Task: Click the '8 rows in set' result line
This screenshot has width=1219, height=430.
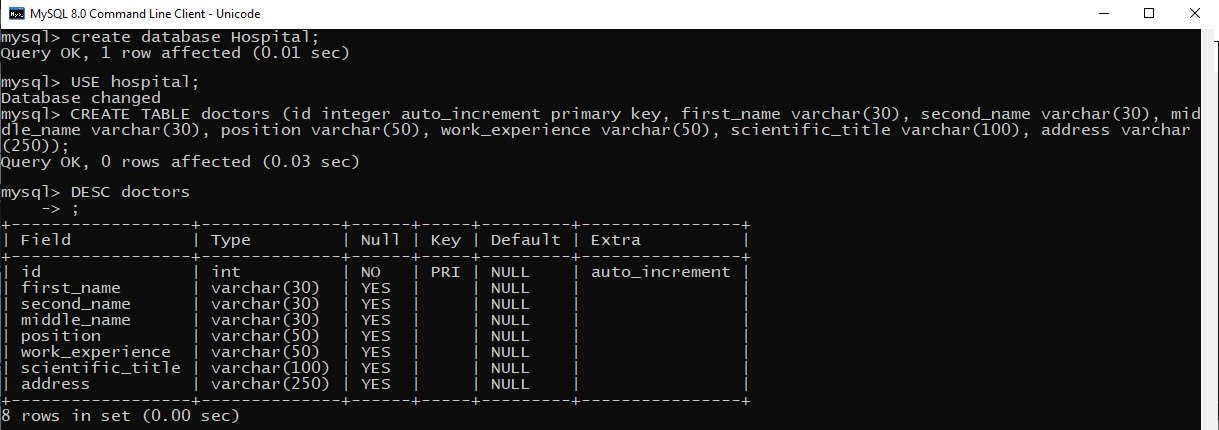Action: [x=120, y=414]
